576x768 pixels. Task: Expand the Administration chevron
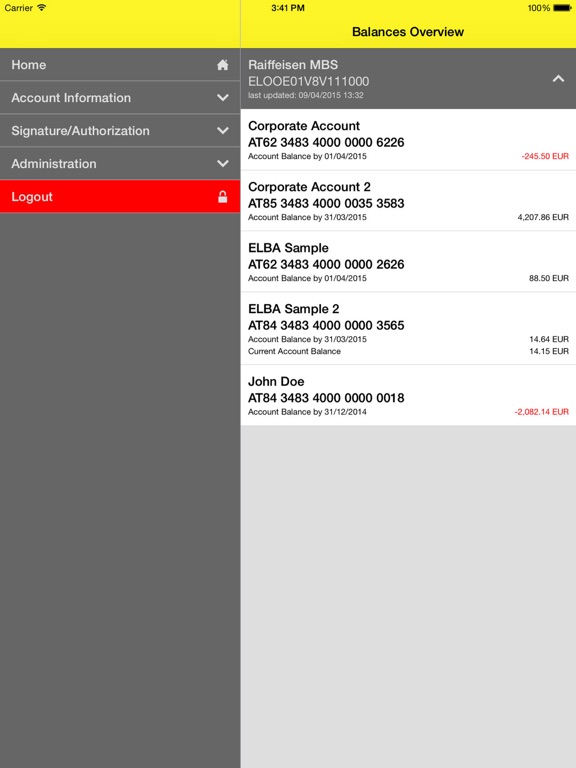222,164
